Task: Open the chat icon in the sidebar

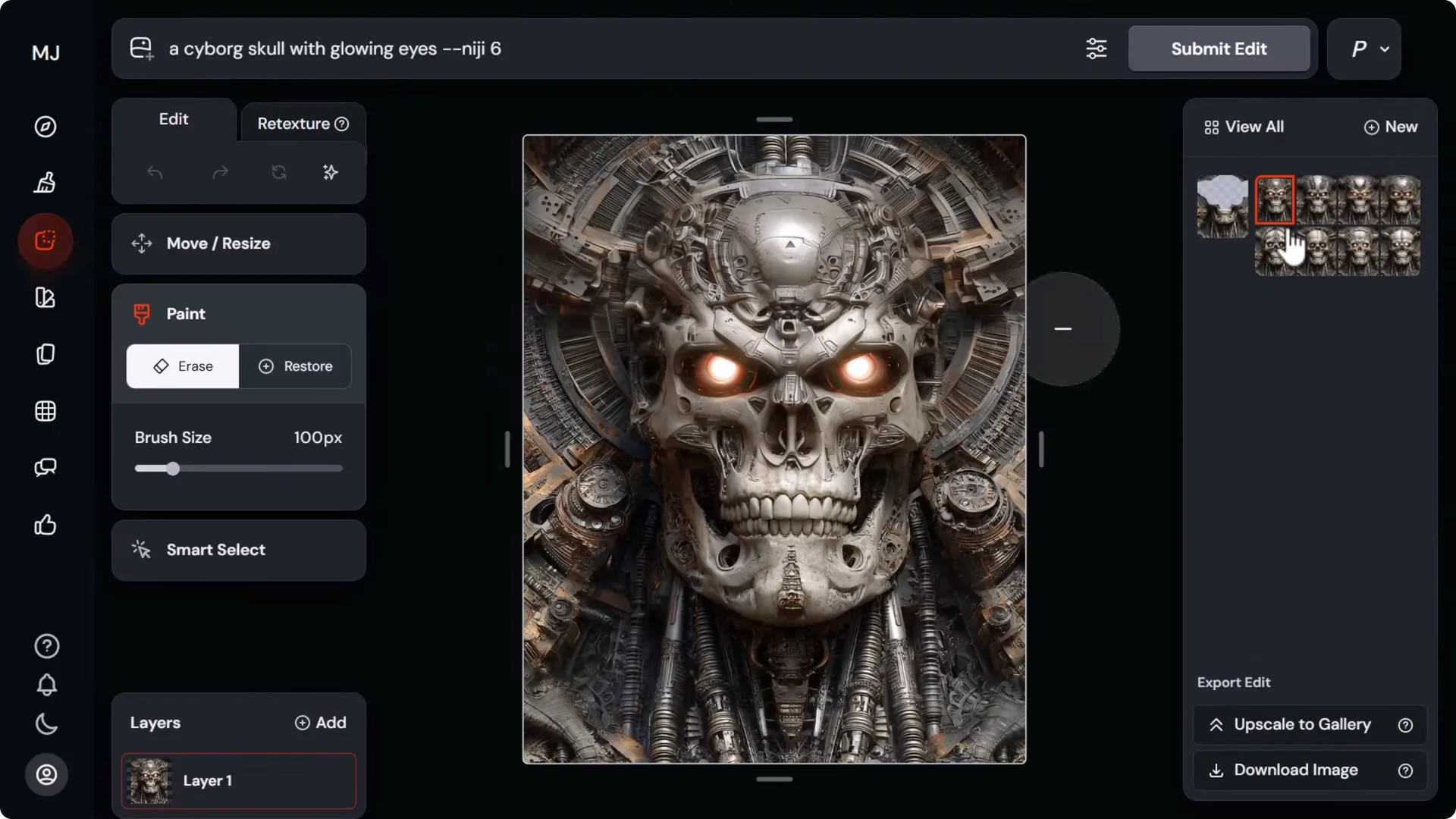Action: pyautogui.click(x=45, y=467)
